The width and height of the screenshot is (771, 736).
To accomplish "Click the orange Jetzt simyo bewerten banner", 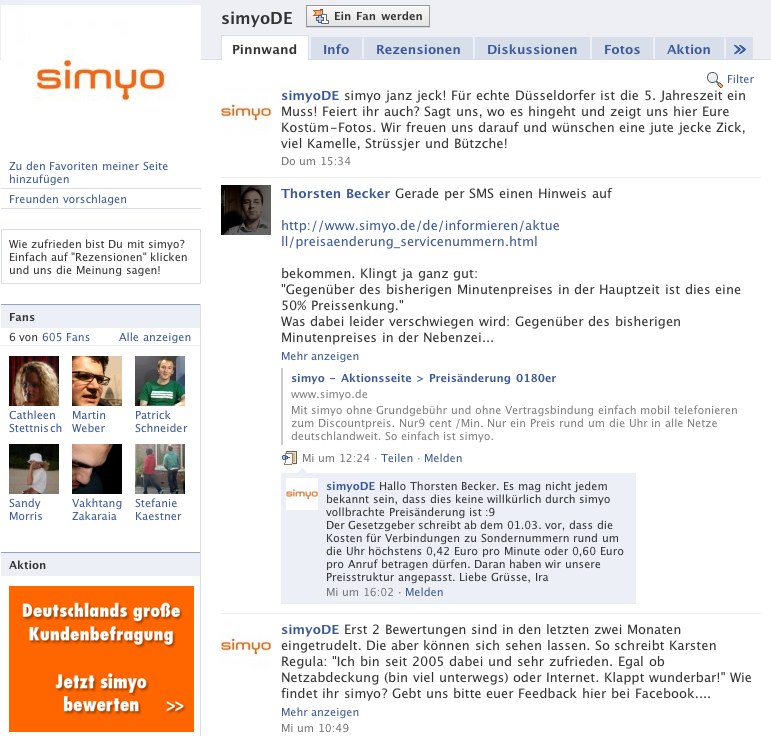I will pos(101,658).
